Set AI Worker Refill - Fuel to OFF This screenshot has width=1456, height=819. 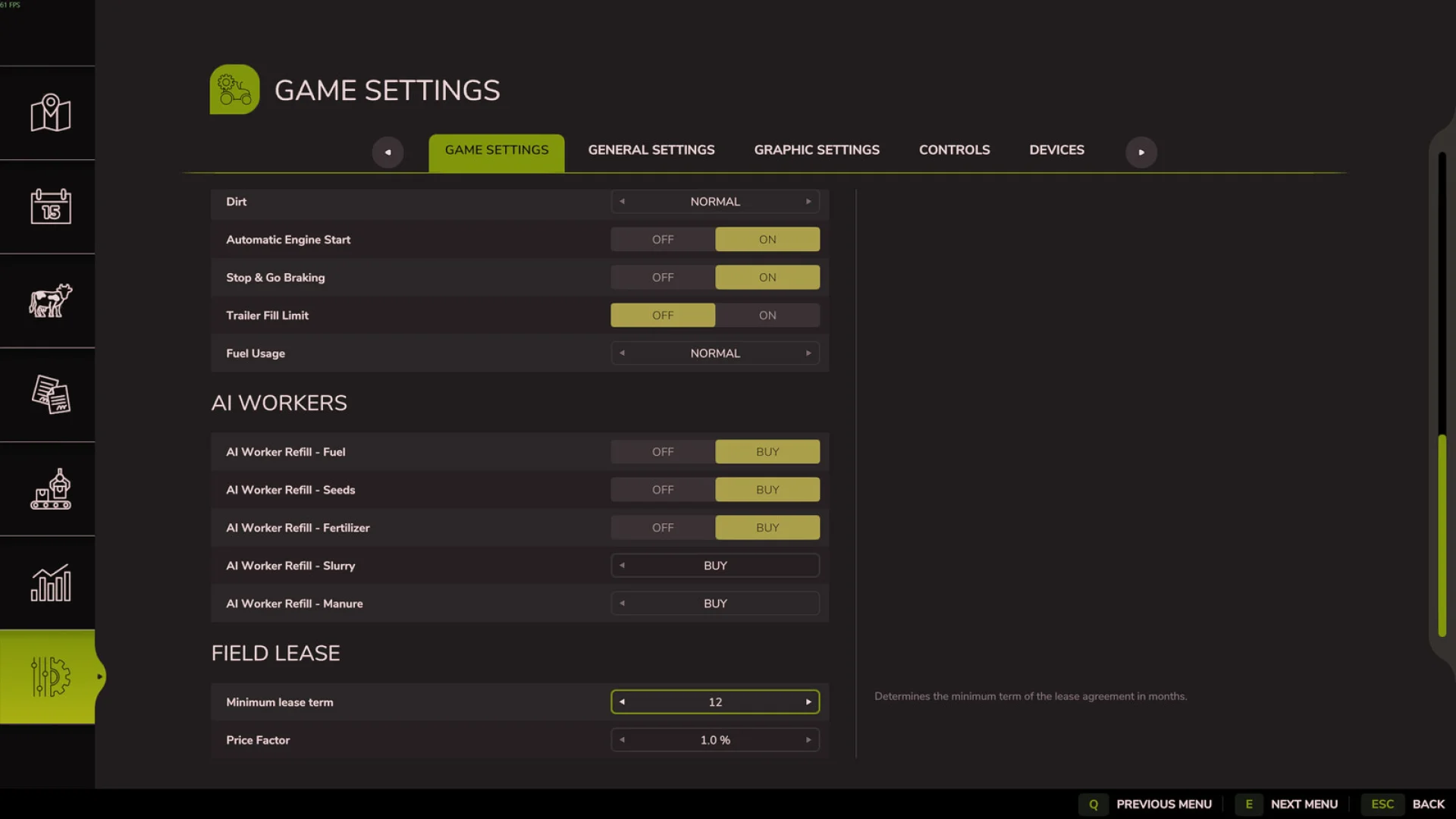pyautogui.click(x=662, y=451)
